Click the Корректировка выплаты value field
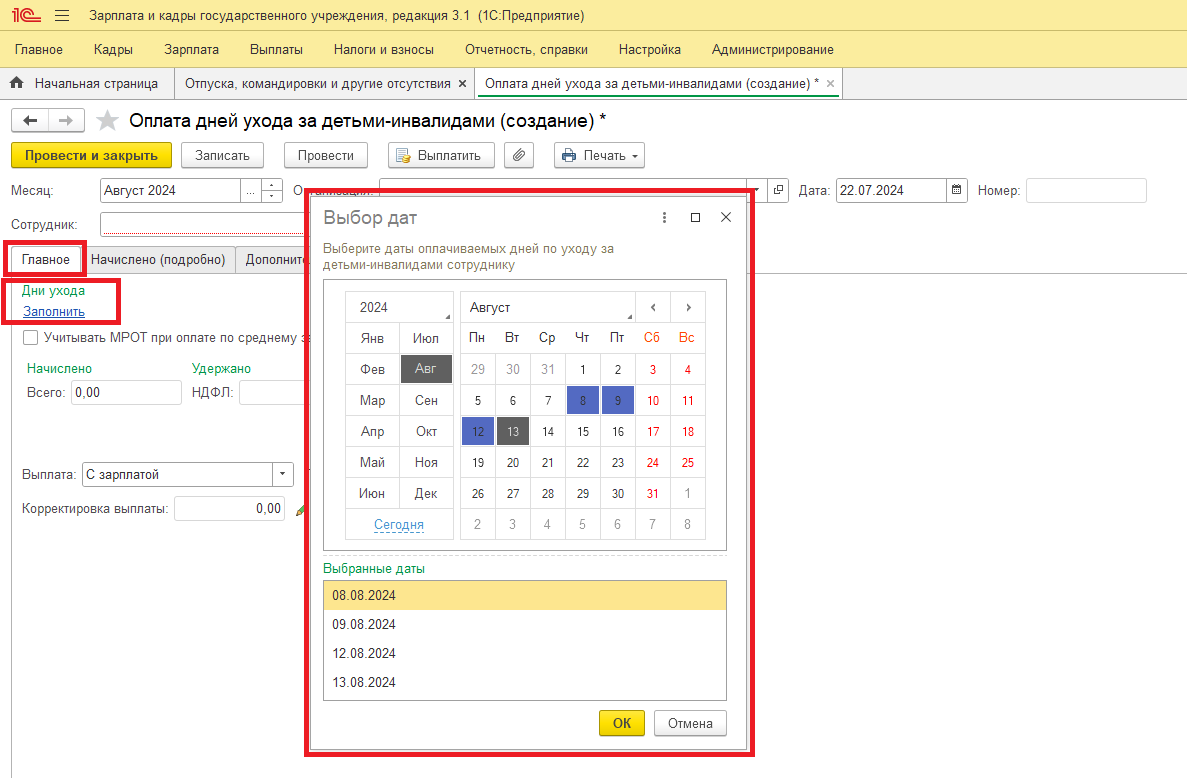This screenshot has height=778, width=1187. pos(229,509)
